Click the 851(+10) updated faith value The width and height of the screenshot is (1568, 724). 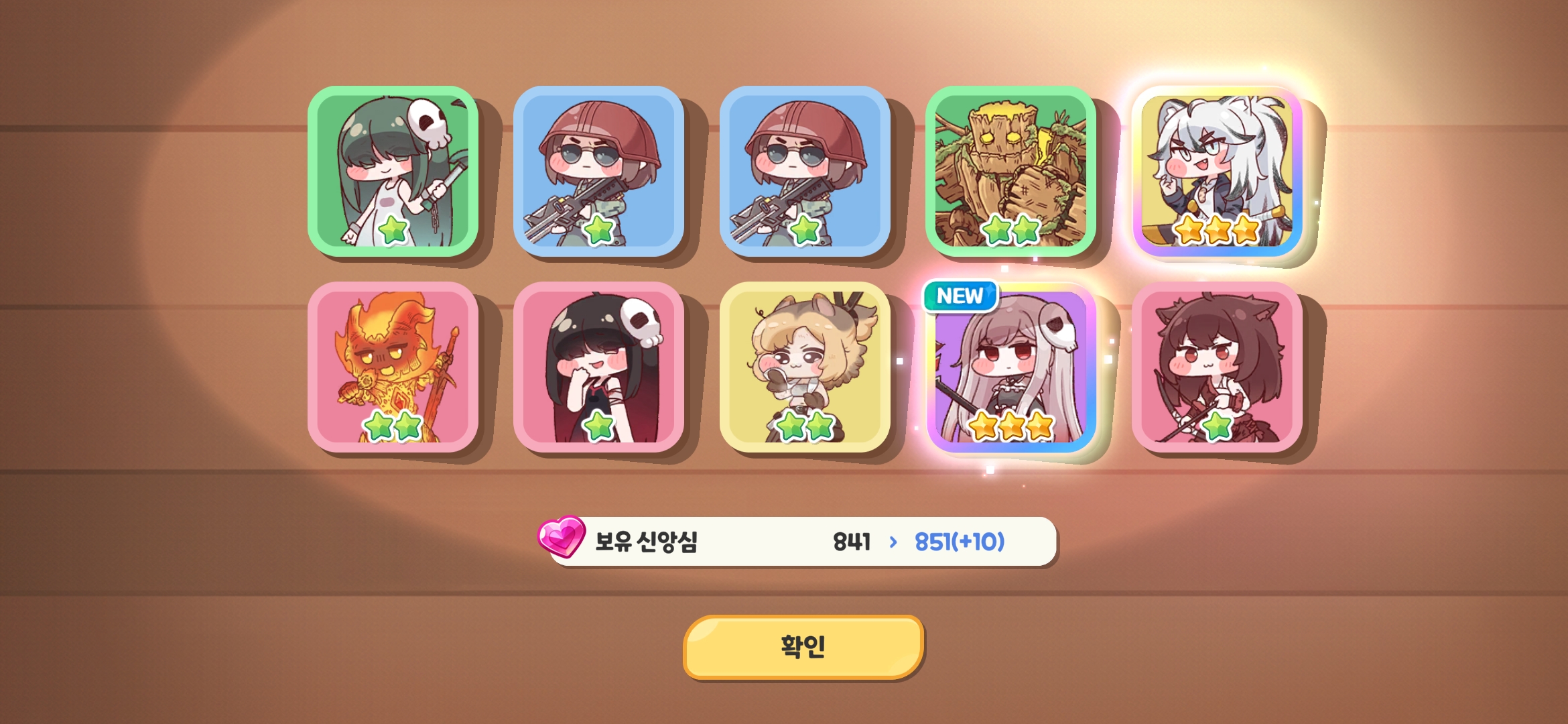[x=960, y=542]
